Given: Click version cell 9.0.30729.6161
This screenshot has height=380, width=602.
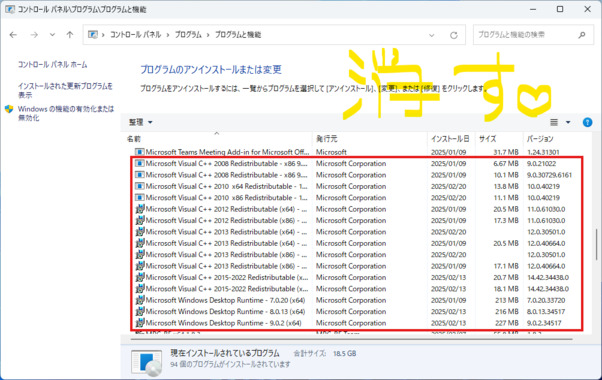Looking at the screenshot, I should pyautogui.click(x=549, y=175).
